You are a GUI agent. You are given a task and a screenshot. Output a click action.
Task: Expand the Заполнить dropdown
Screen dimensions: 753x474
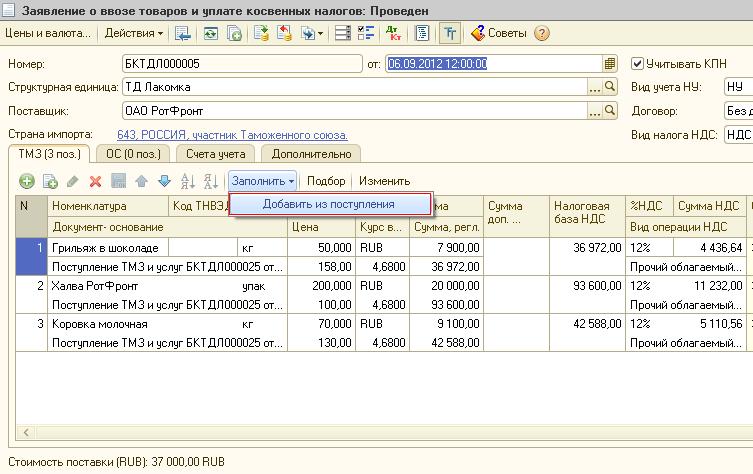click(263, 181)
